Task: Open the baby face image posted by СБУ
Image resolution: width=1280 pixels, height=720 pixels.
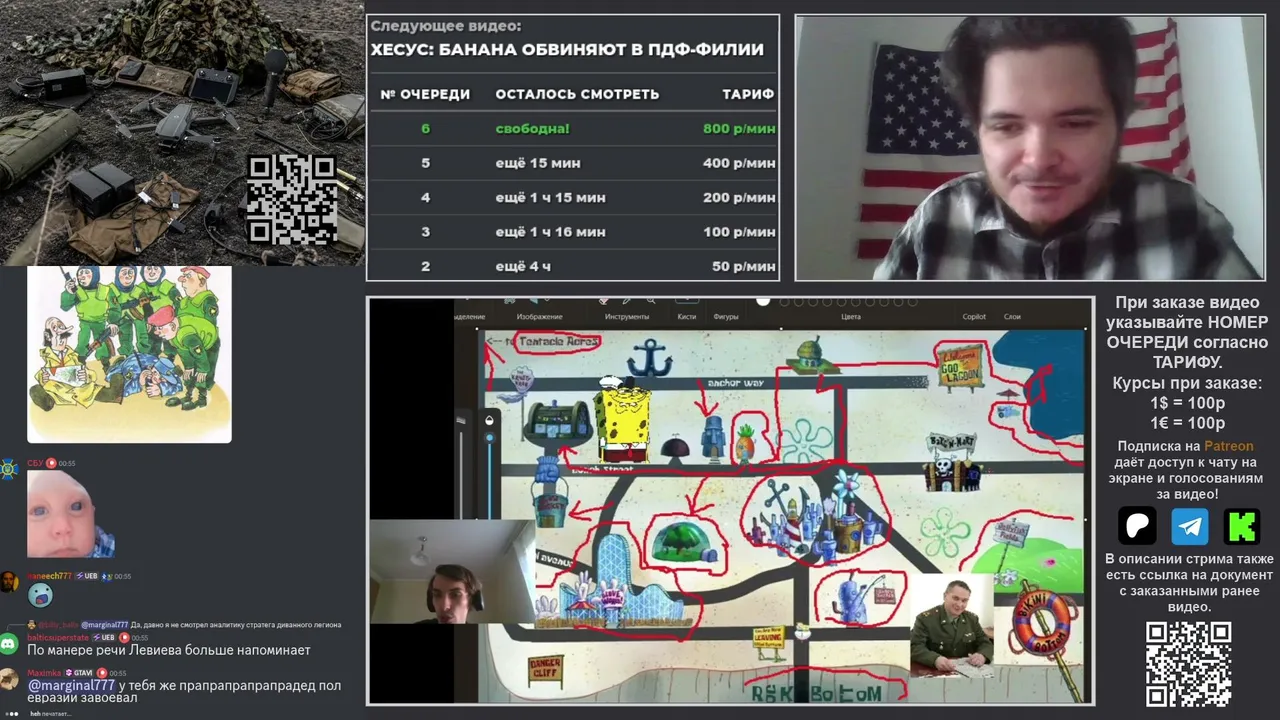Action: [x=71, y=514]
